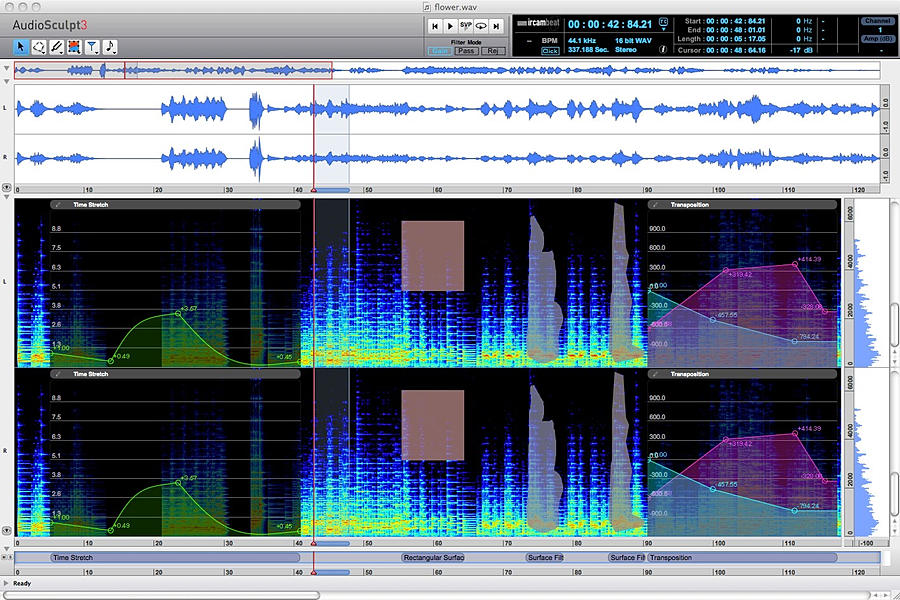
Task: Select pink rectangular filter region, left channel
Action: coord(433,256)
